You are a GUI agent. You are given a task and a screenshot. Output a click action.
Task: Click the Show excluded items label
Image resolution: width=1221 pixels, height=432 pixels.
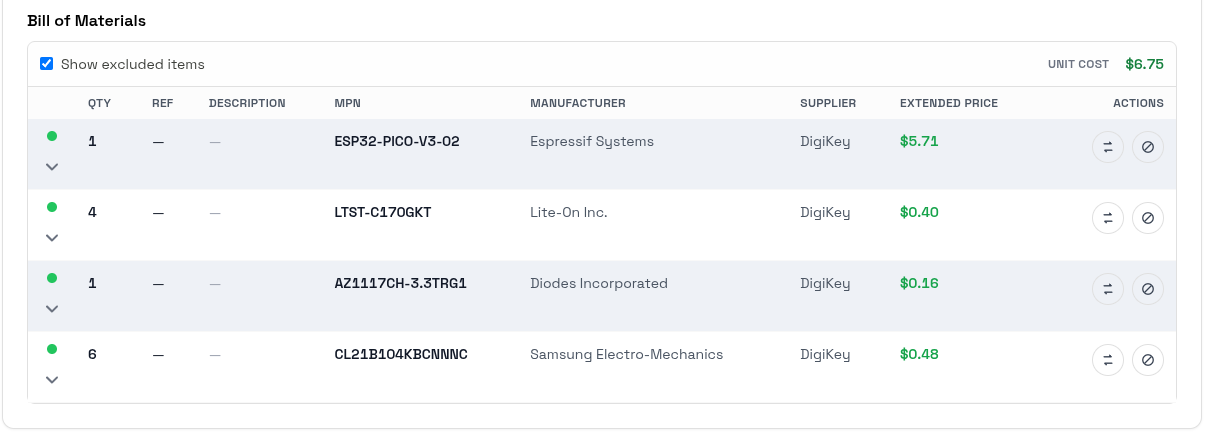coord(132,64)
